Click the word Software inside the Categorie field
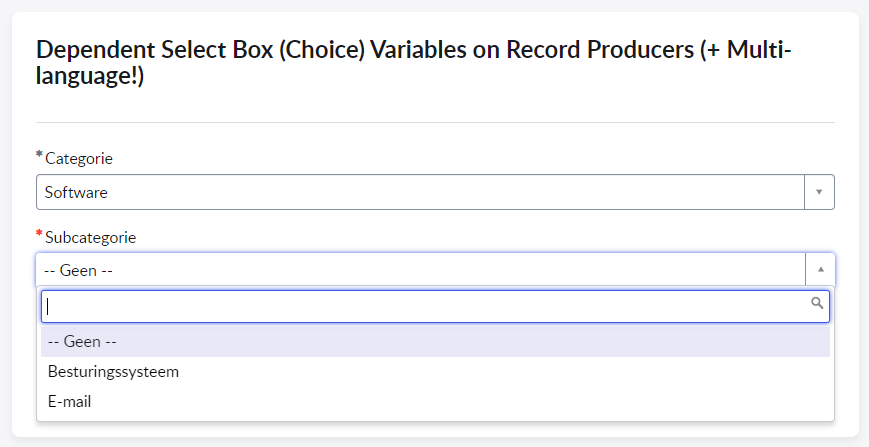The height and width of the screenshot is (447, 869). tap(76, 192)
